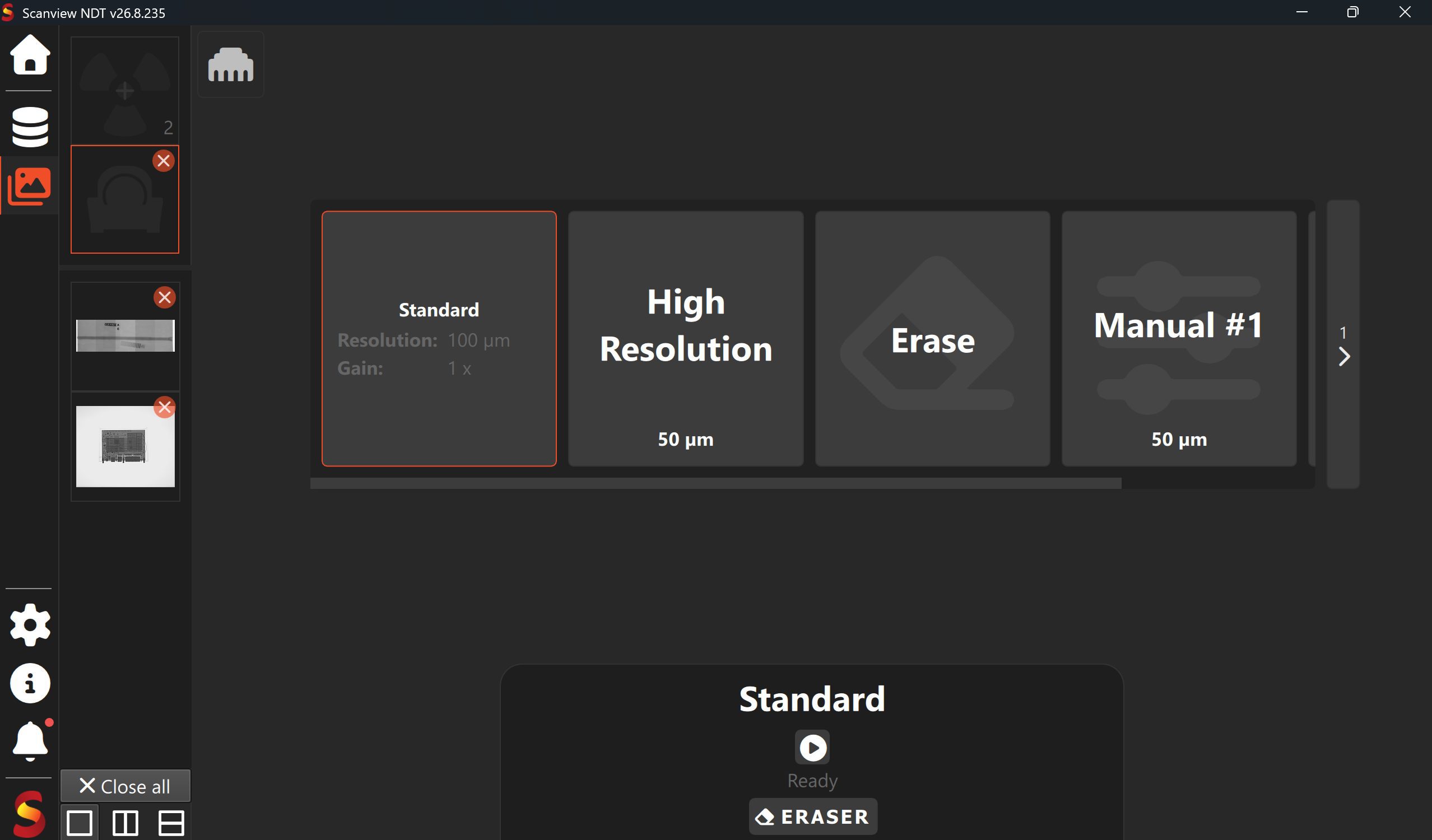Open the database archive icon
Screen dimensions: 1432x840
30,127
